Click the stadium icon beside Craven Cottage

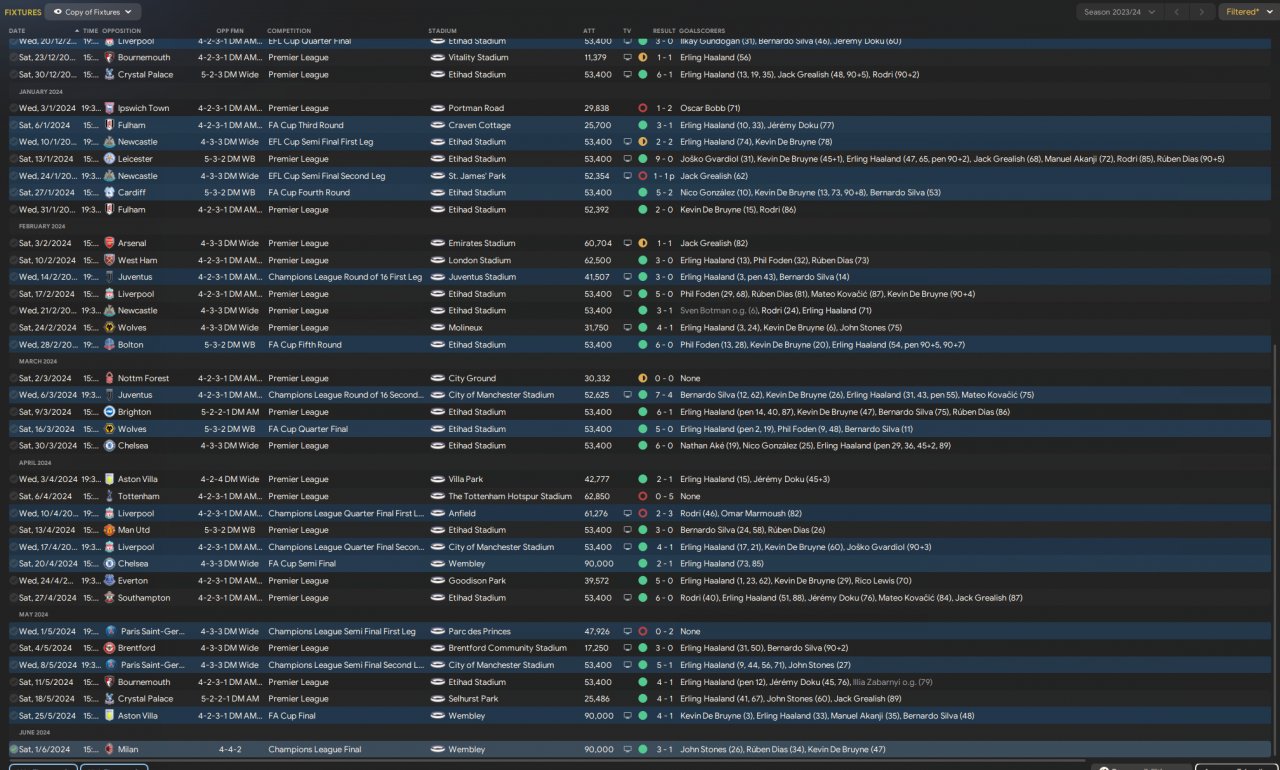(x=437, y=125)
